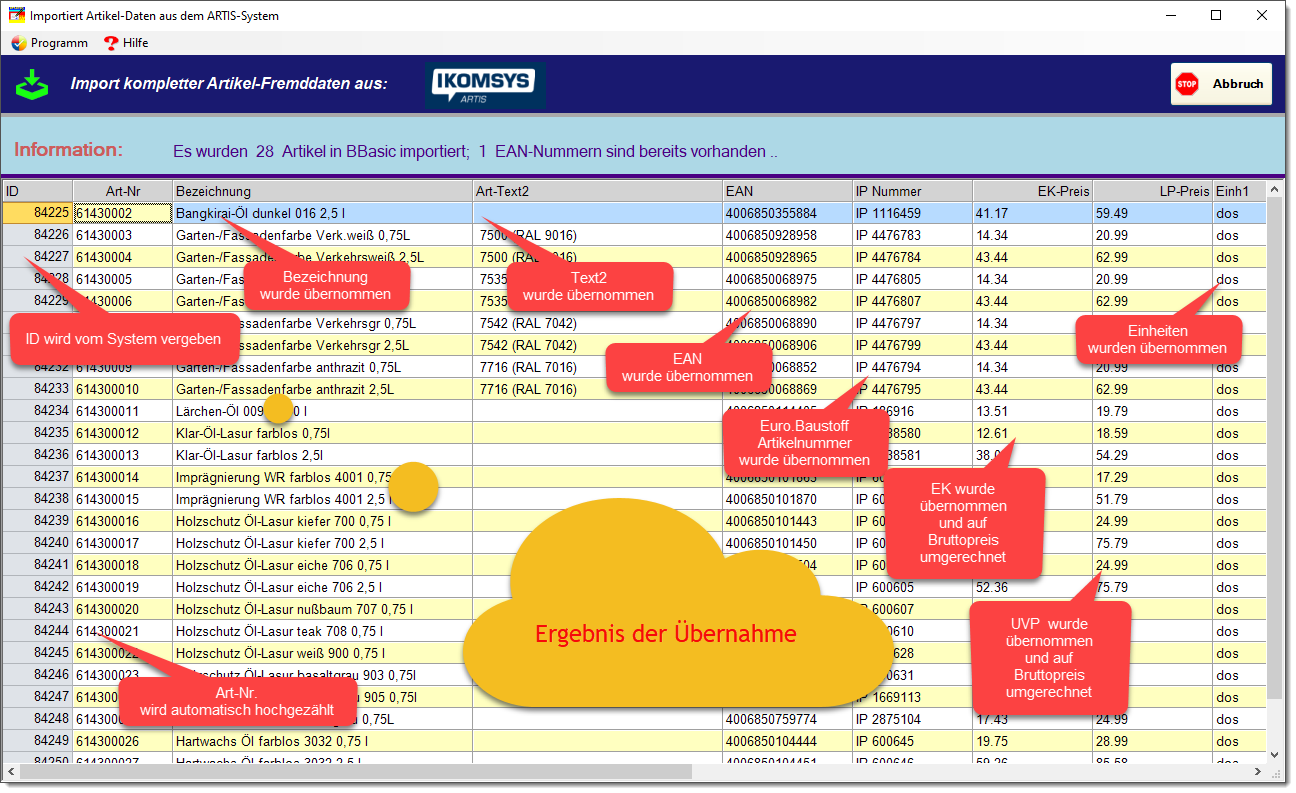The image size is (1296, 793).
Task: Open the Hilfe menu
Action: pos(126,43)
